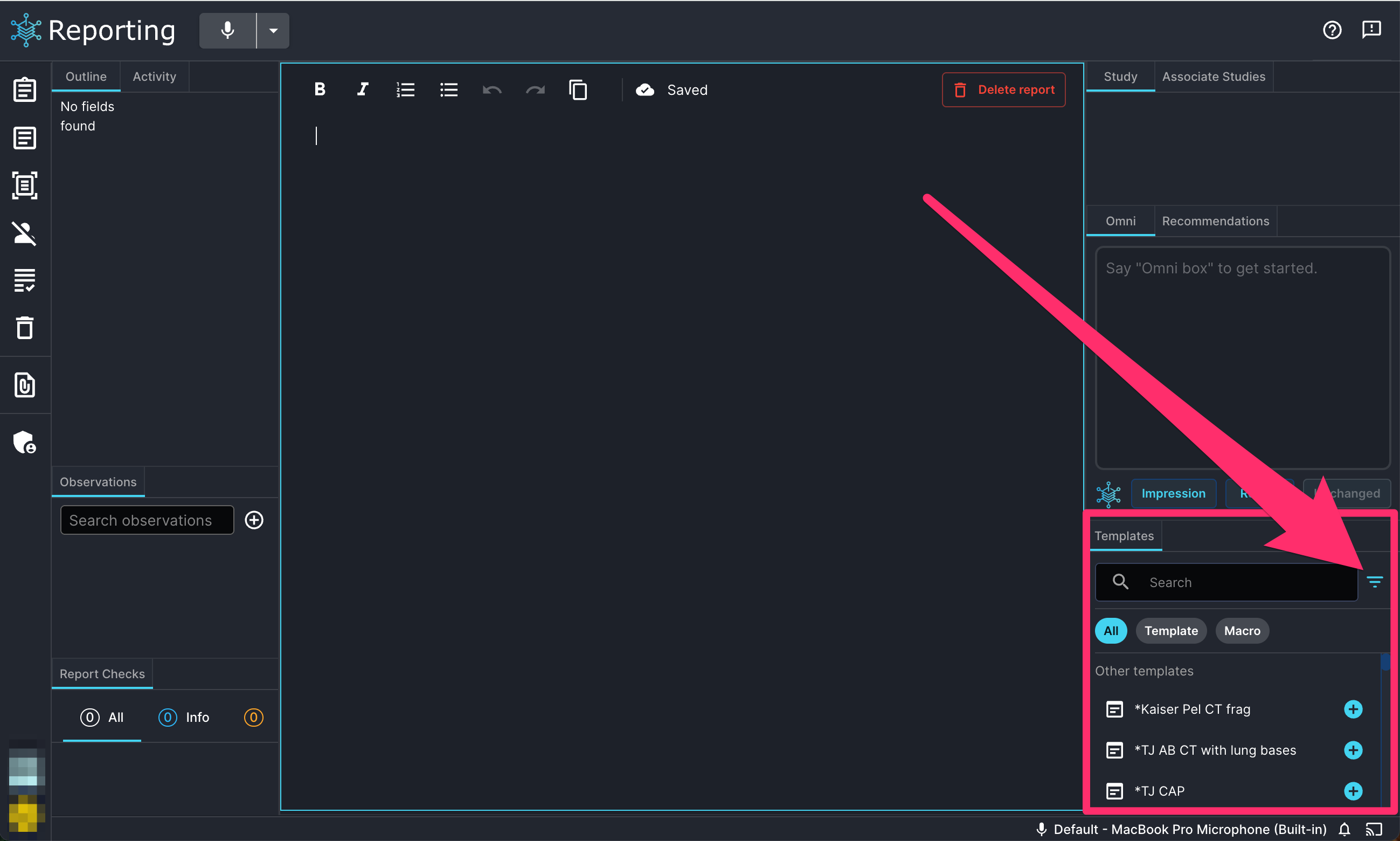Click the notification bell in status bar
1400x841 pixels.
pyautogui.click(x=1344, y=829)
